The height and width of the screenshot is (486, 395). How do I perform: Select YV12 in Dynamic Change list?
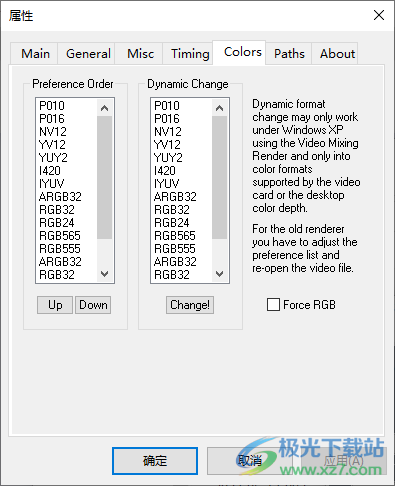point(181,145)
